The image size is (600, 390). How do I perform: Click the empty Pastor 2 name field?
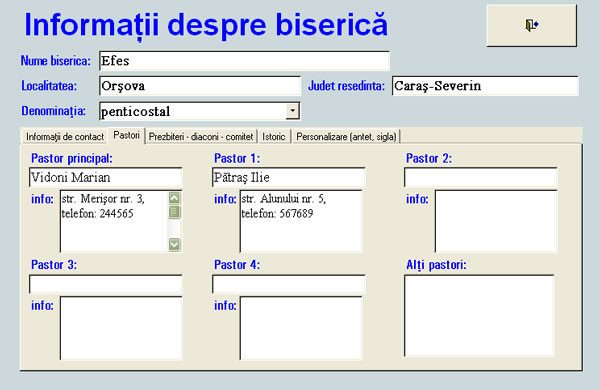coord(481,177)
